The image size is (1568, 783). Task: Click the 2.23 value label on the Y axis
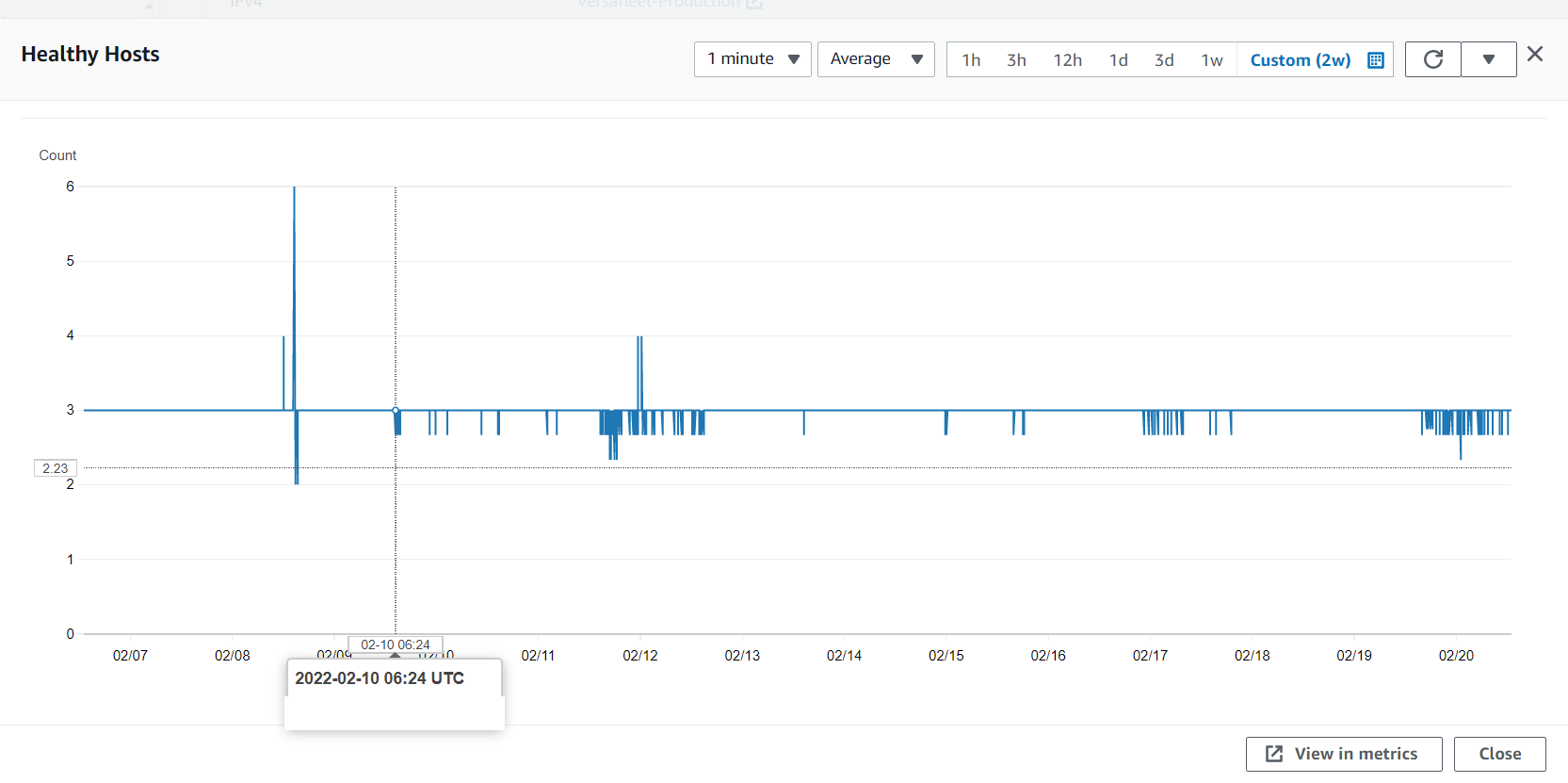tap(56, 468)
